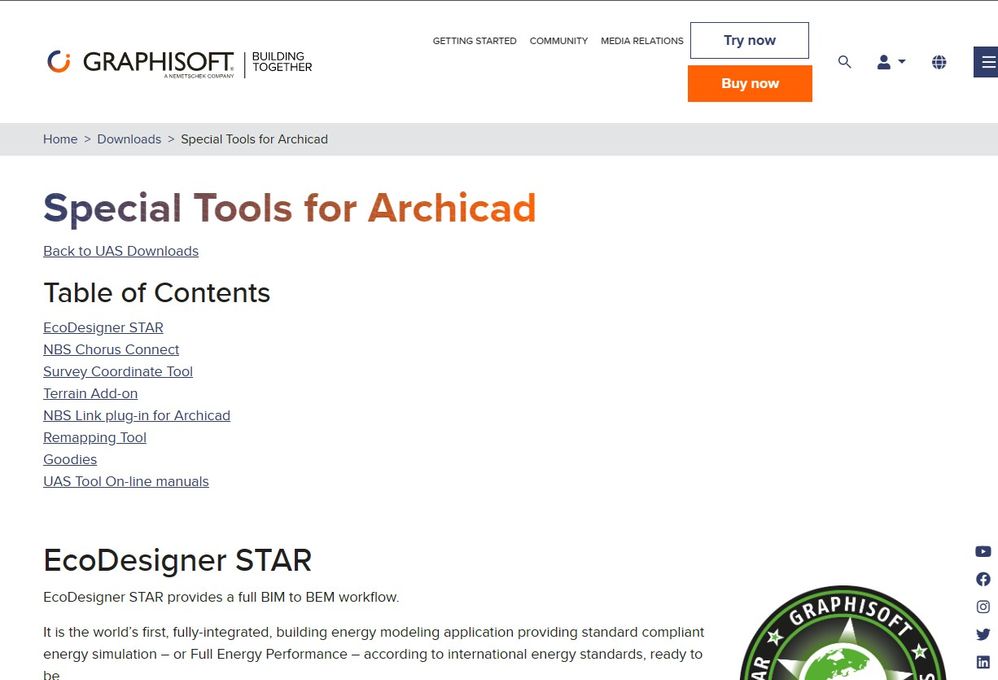This screenshot has height=680, width=998.
Task: Jump to Survey Coordinate Tool link
Action: pos(118,371)
